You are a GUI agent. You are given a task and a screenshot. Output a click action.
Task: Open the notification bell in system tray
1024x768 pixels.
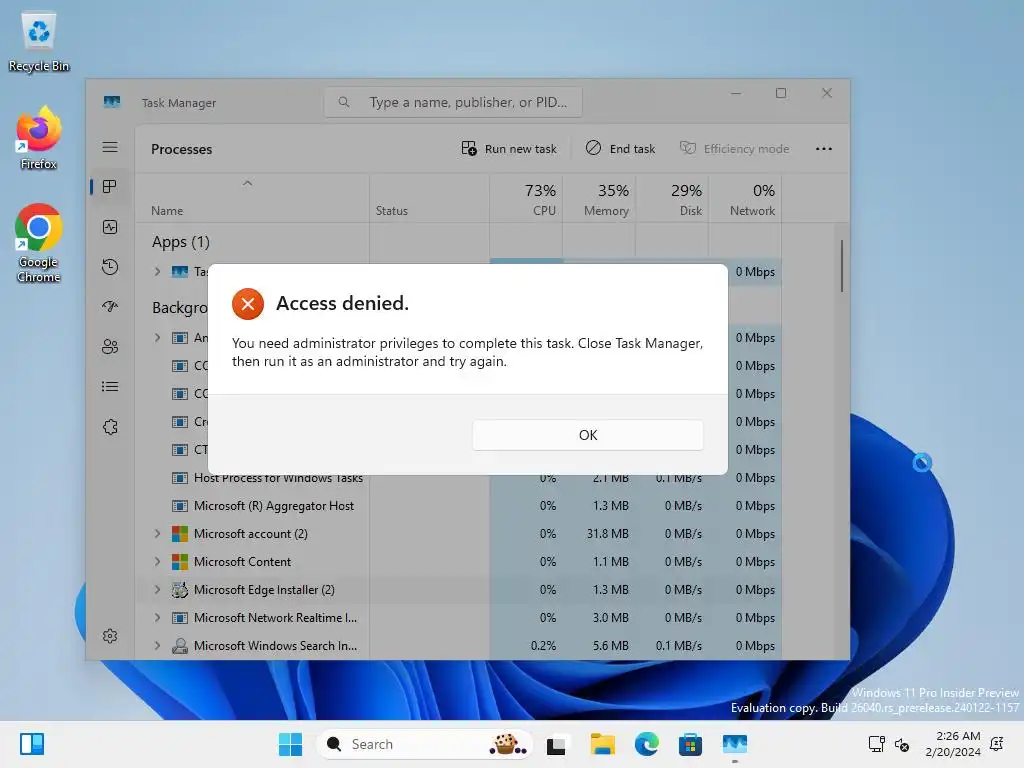[997, 744]
